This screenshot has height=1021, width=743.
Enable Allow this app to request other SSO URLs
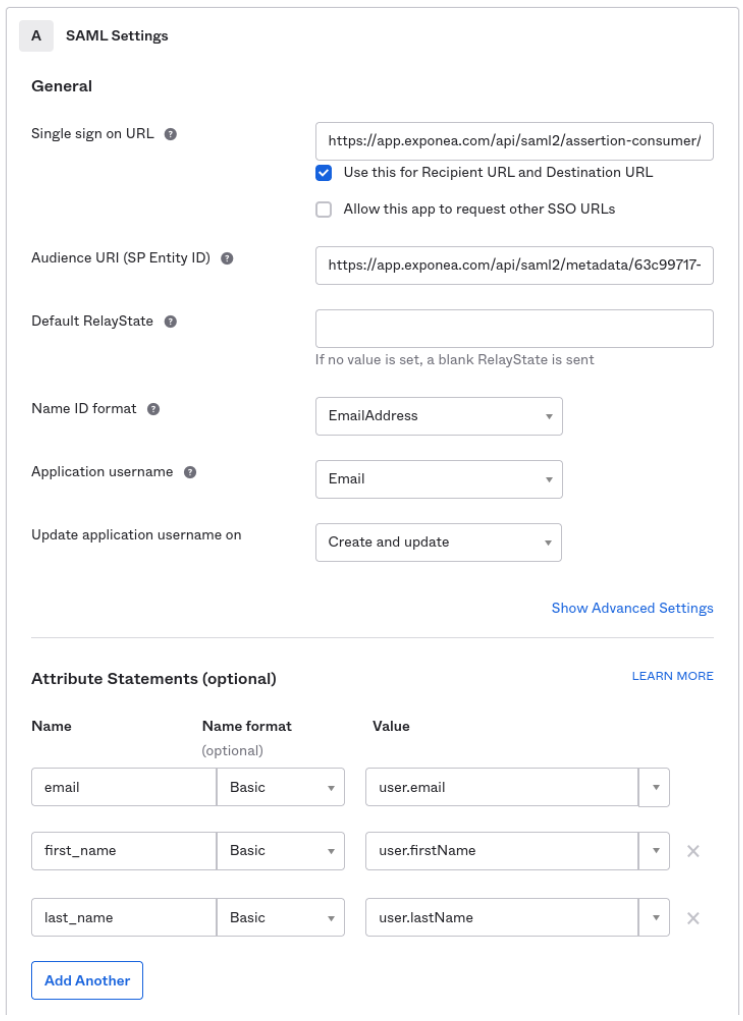(325, 210)
